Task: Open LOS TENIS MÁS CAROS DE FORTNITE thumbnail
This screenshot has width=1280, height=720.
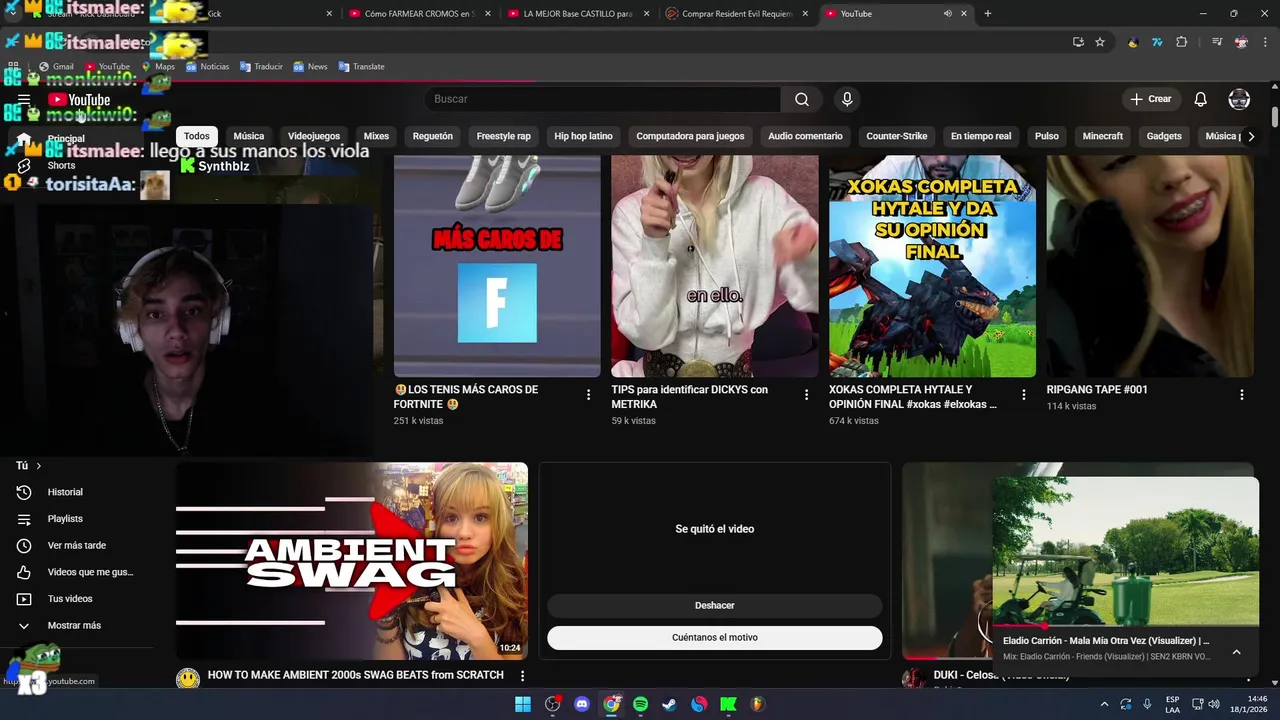Action: coord(497,266)
